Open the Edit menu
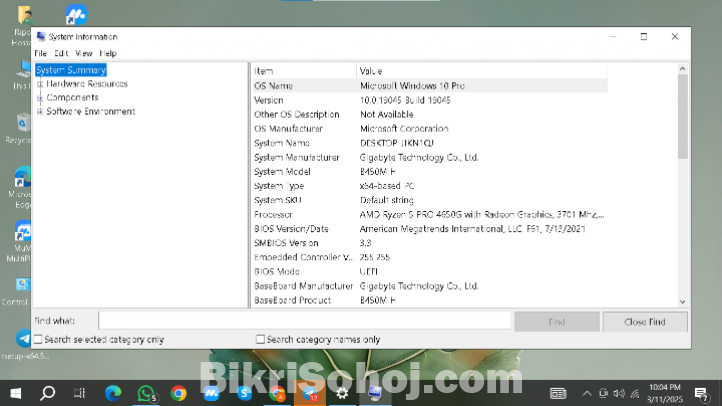722x406 pixels. 61,53
